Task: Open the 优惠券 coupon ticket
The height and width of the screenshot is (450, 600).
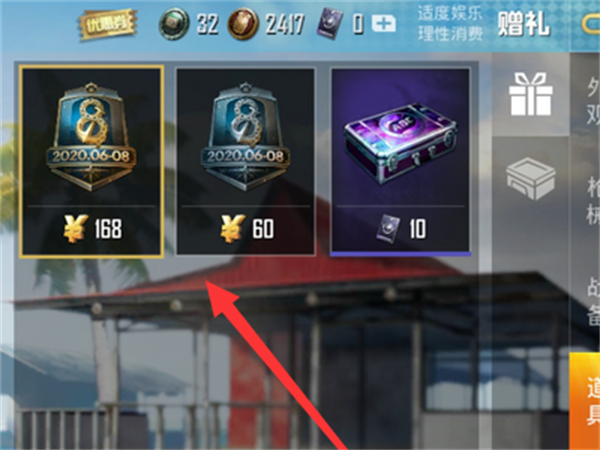Action: tap(108, 25)
